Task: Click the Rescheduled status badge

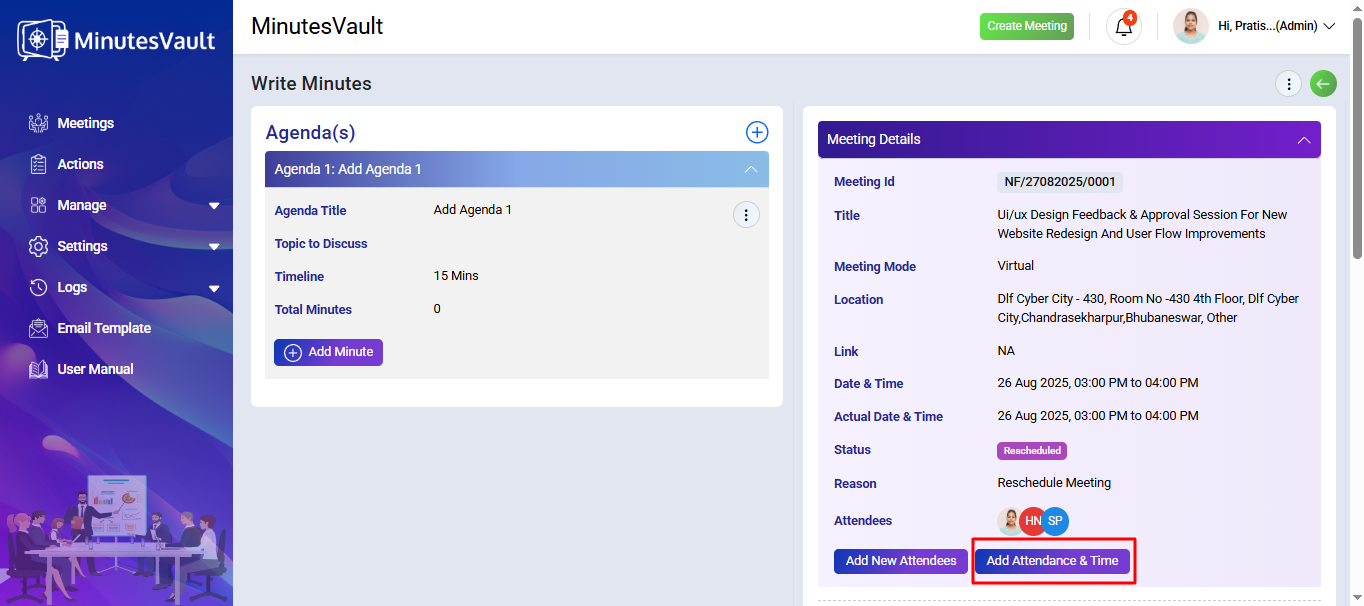Action: click(1032, 451)
